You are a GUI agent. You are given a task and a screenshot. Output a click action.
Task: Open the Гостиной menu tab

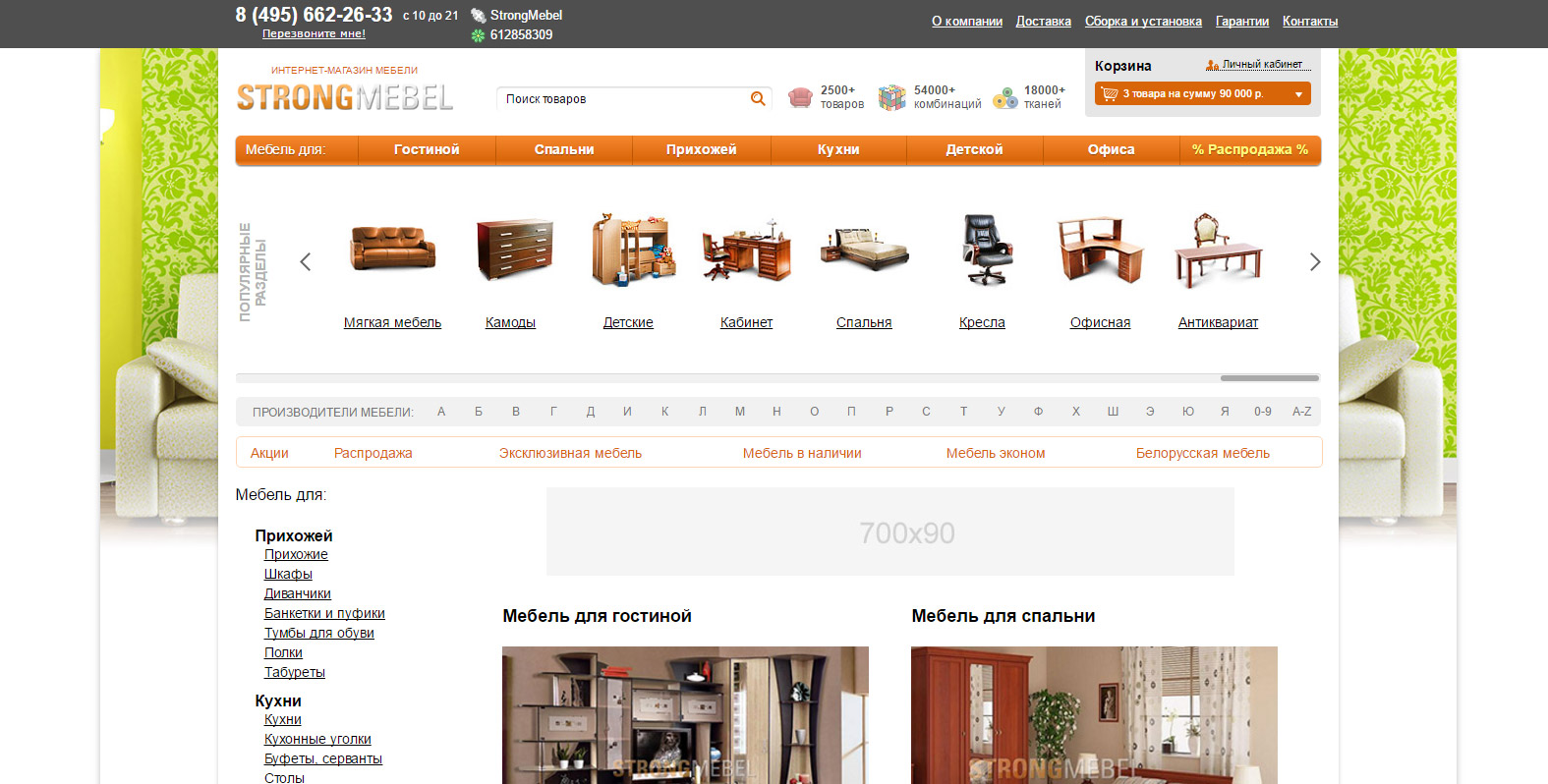[427, 149]
